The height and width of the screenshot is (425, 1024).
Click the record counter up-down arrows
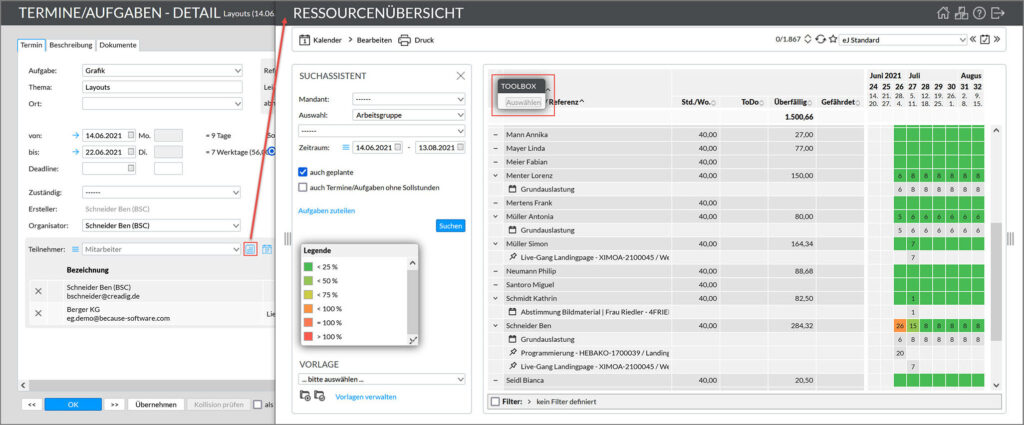coord(808,40)
